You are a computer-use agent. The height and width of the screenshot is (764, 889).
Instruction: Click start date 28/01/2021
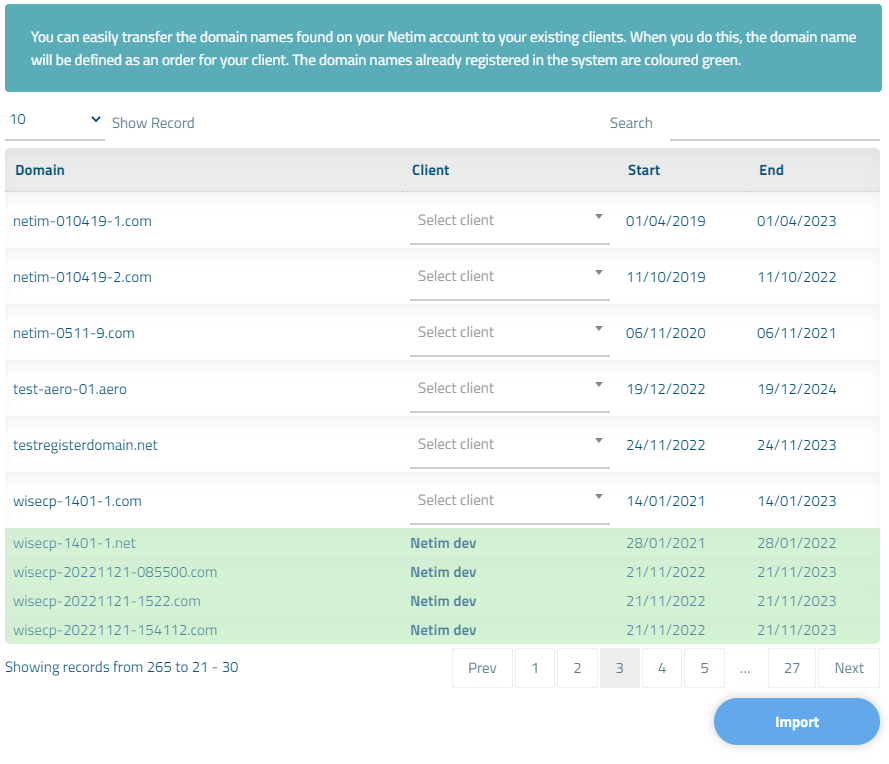click(666, 543)
